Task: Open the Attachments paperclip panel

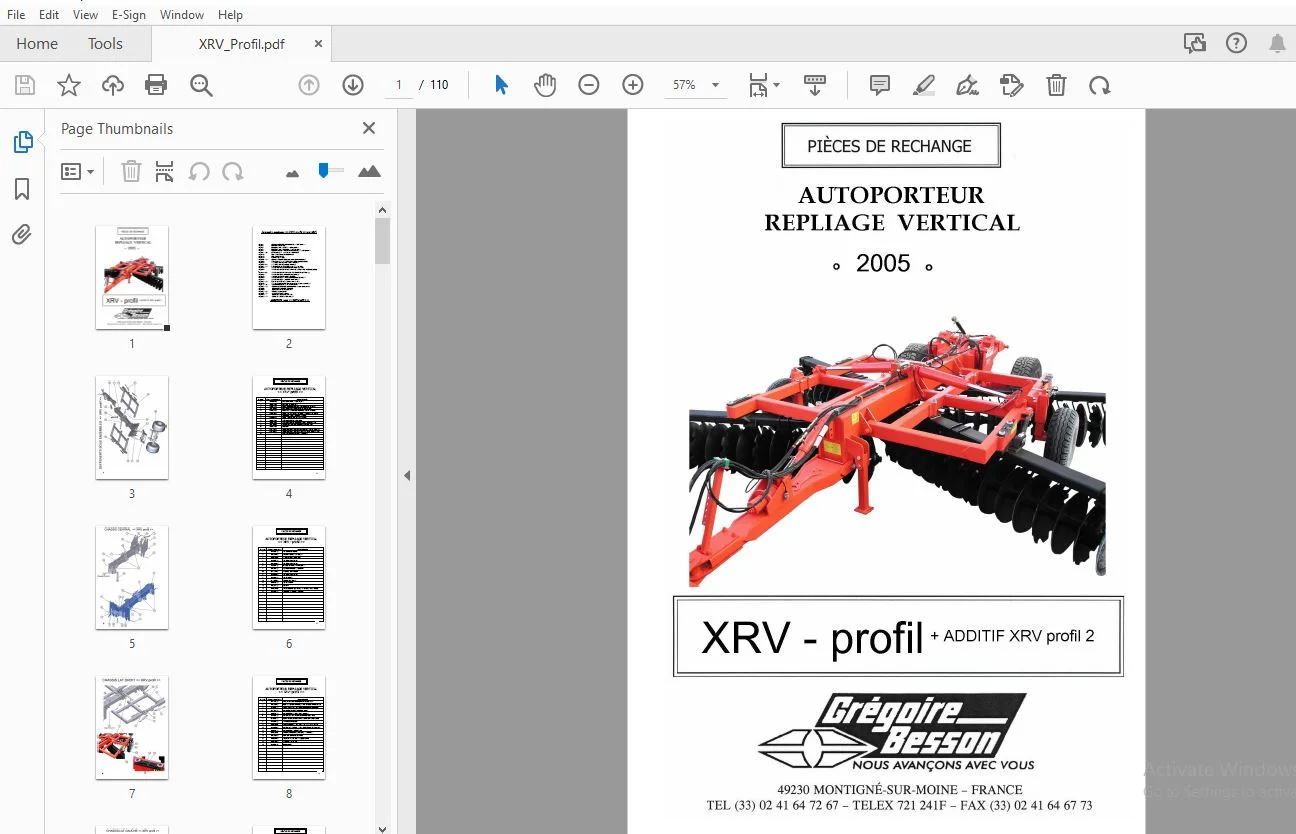Action: pos(22,235)
